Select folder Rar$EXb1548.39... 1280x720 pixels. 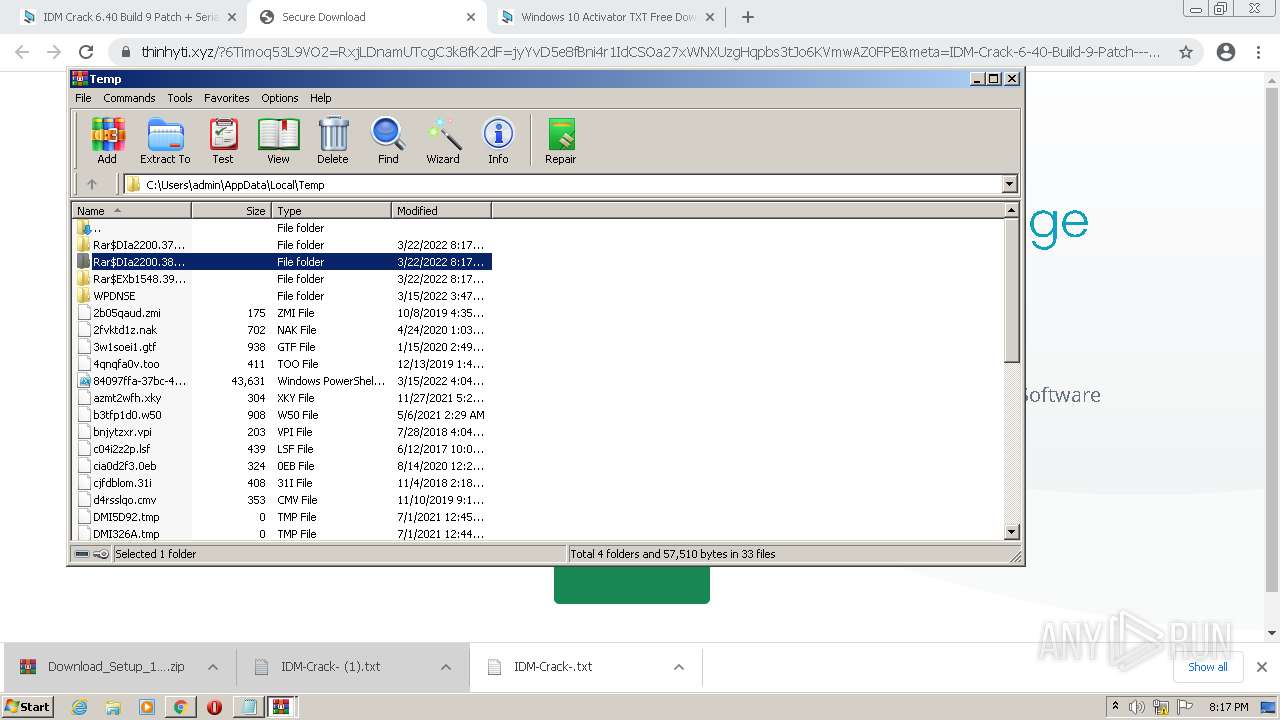pyautogui.click(x=282, y=279)
